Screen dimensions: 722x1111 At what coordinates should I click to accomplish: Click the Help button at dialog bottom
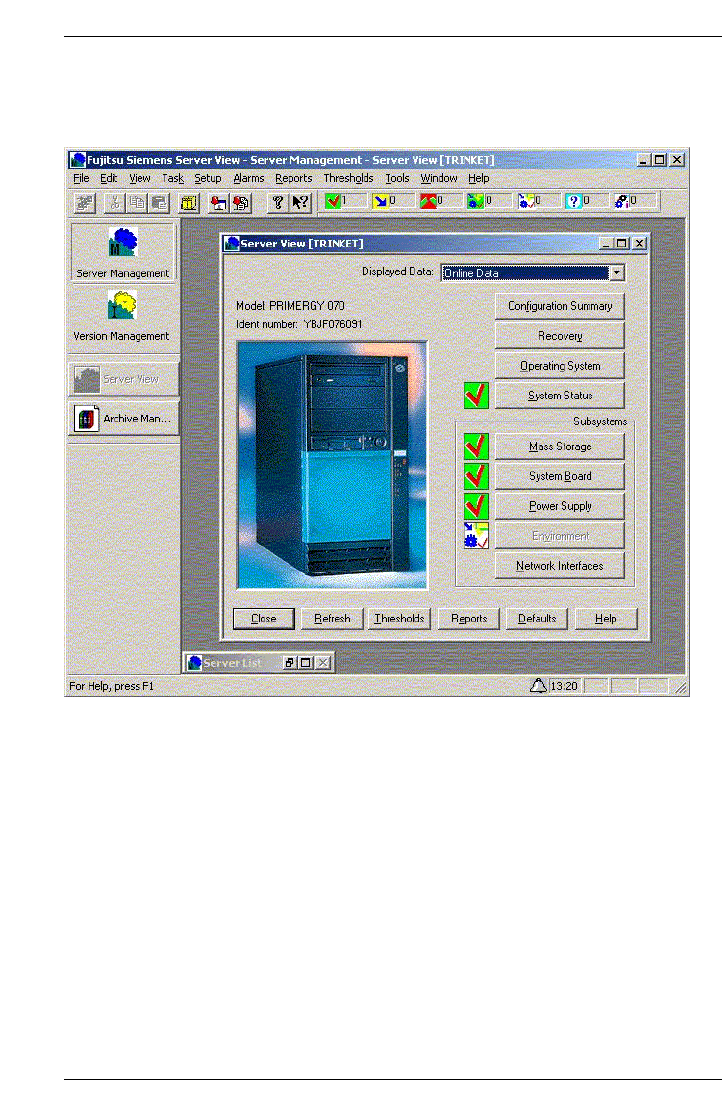[x=606, y=619]
